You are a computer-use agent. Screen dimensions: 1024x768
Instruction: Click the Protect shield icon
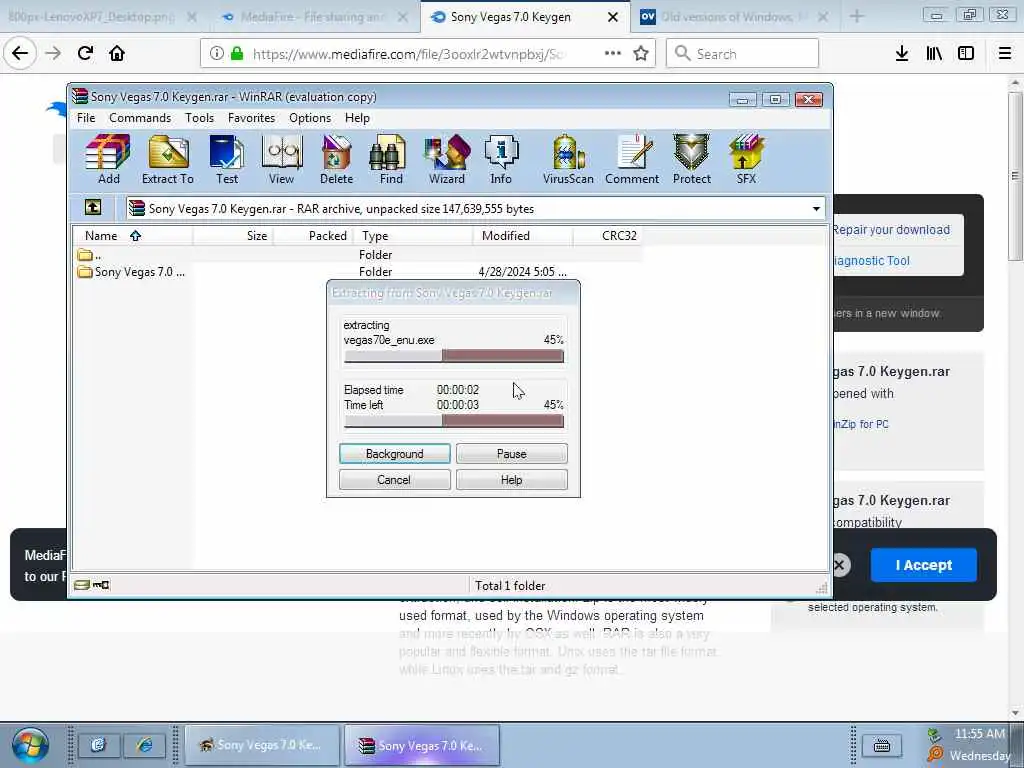click(x=692, y=159)
